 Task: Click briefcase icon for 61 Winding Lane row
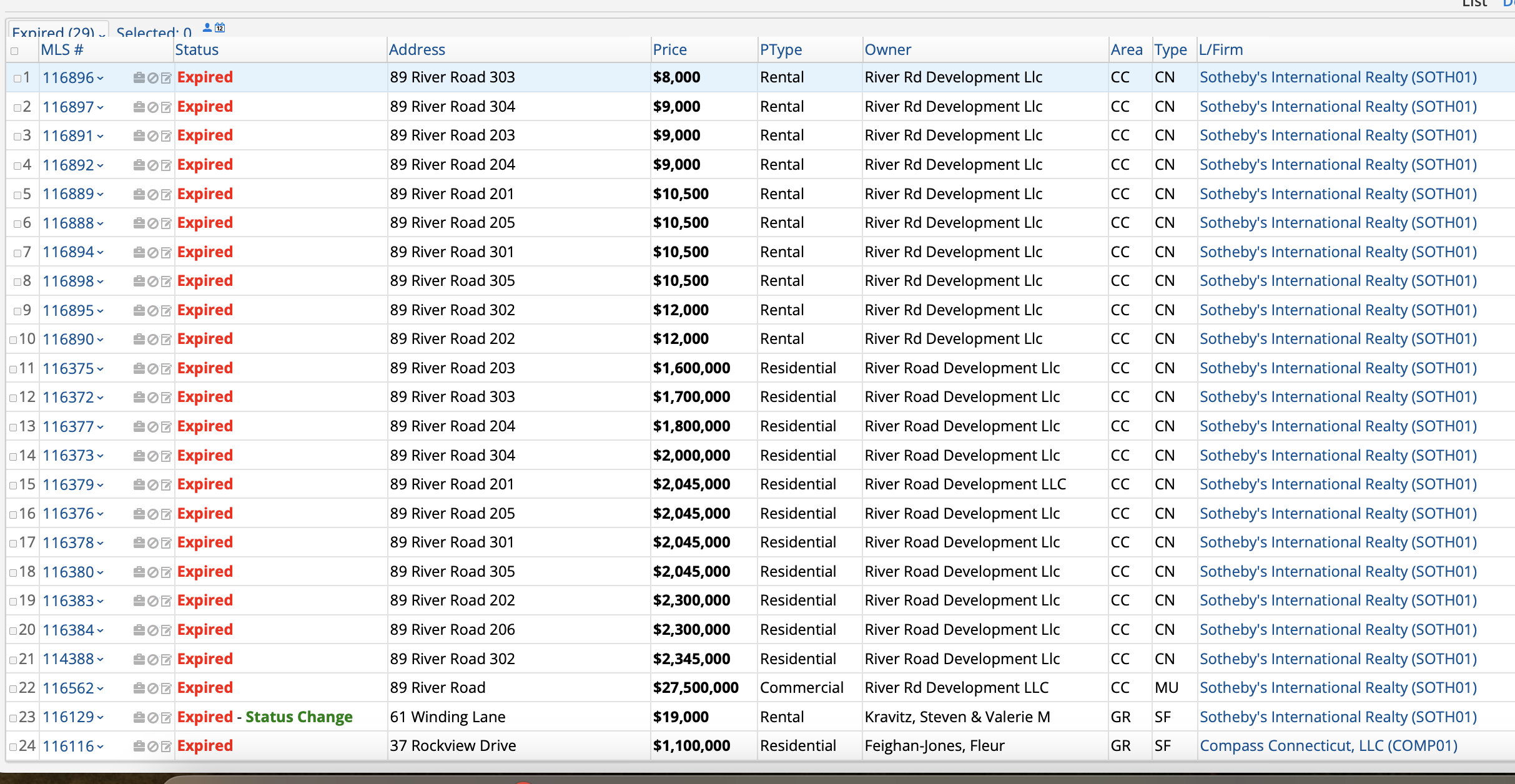[x=139, y=718]
